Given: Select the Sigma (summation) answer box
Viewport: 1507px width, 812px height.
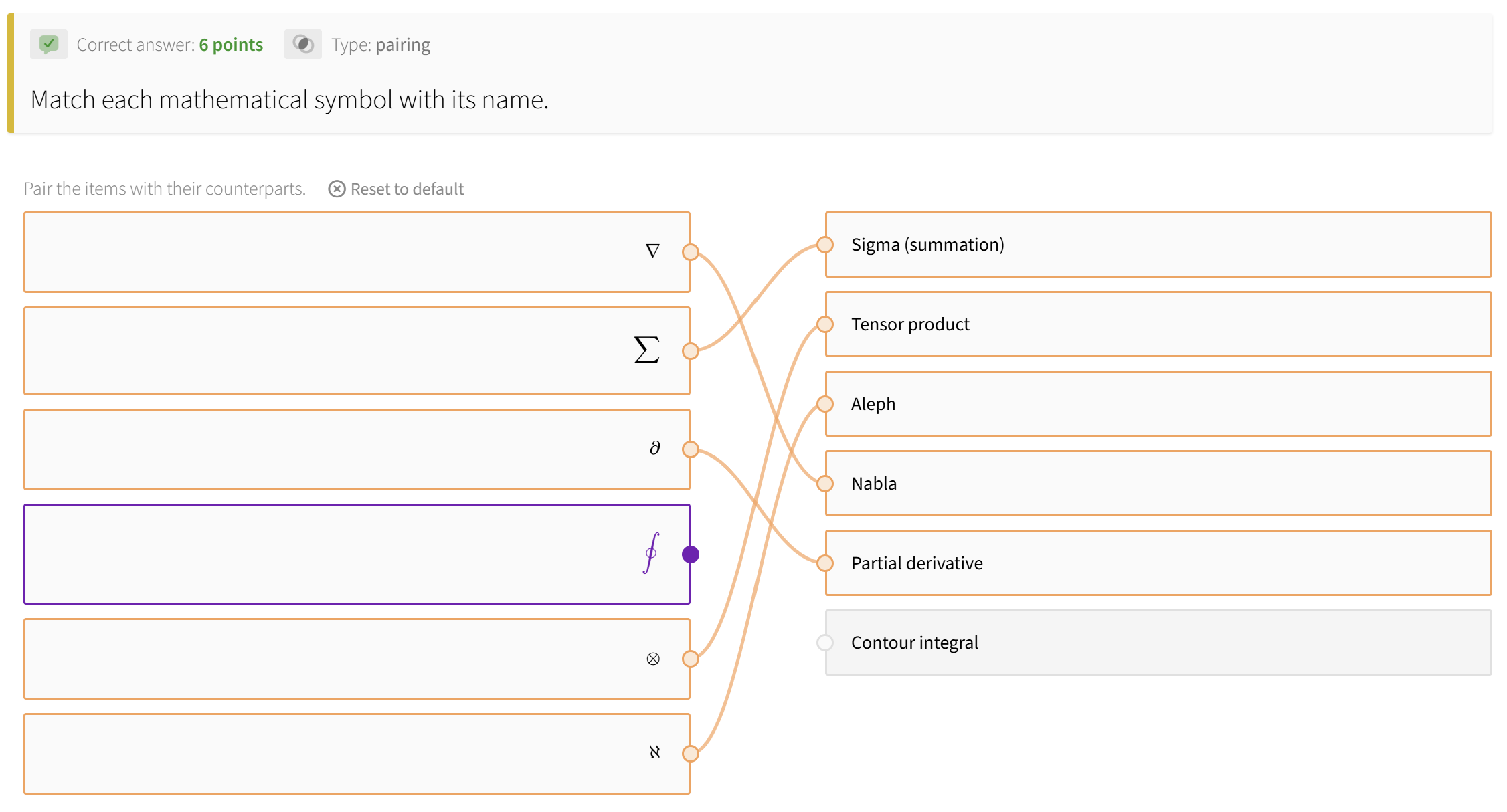Looking at the screenshot, I should pyautogui.click(x=1158, y=244).
